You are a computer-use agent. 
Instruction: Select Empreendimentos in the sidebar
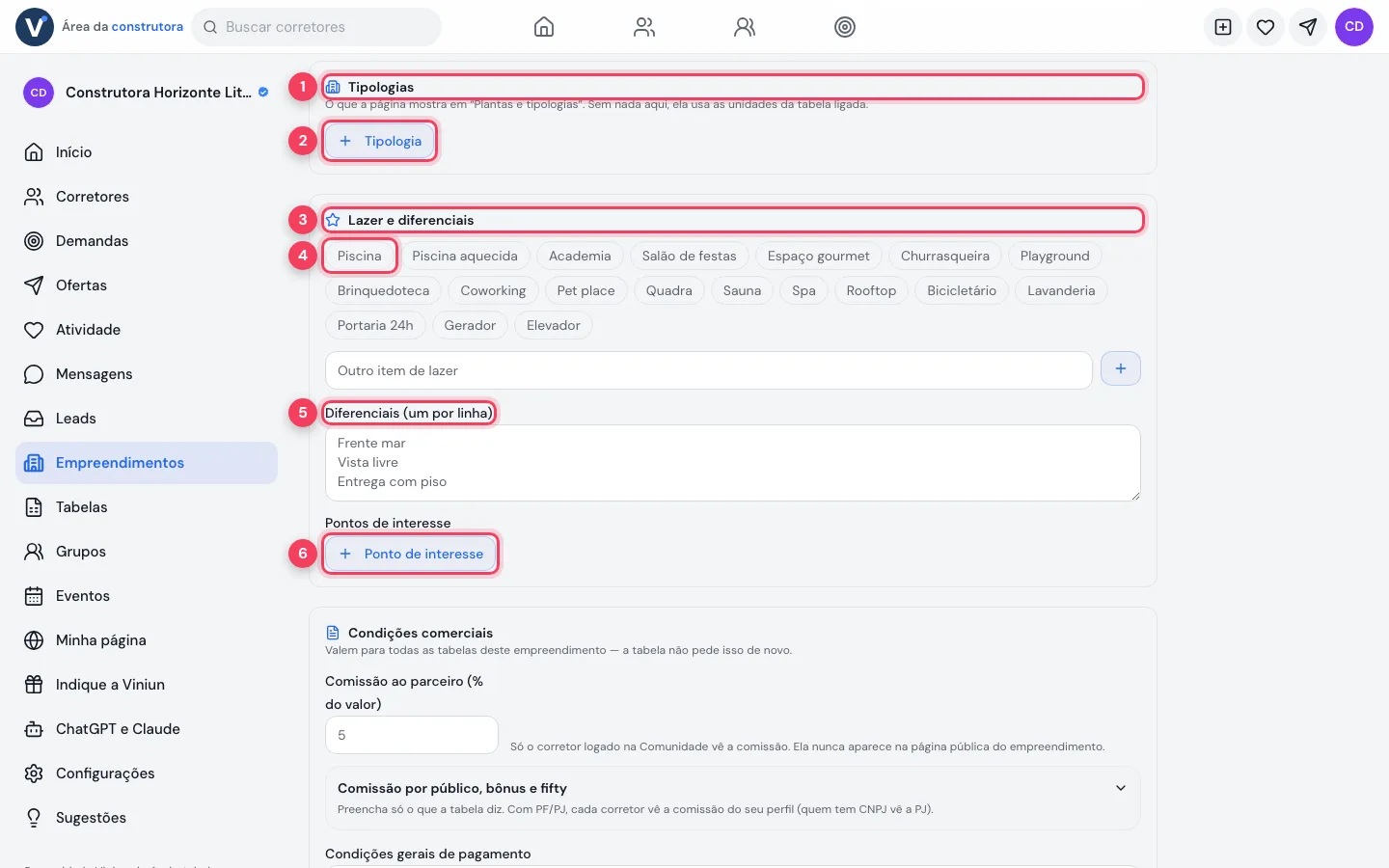(147, 463)
